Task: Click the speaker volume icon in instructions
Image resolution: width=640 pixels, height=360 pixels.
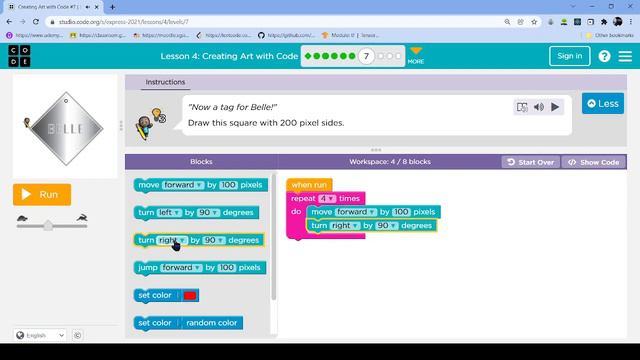Action: tap(539, 107)
